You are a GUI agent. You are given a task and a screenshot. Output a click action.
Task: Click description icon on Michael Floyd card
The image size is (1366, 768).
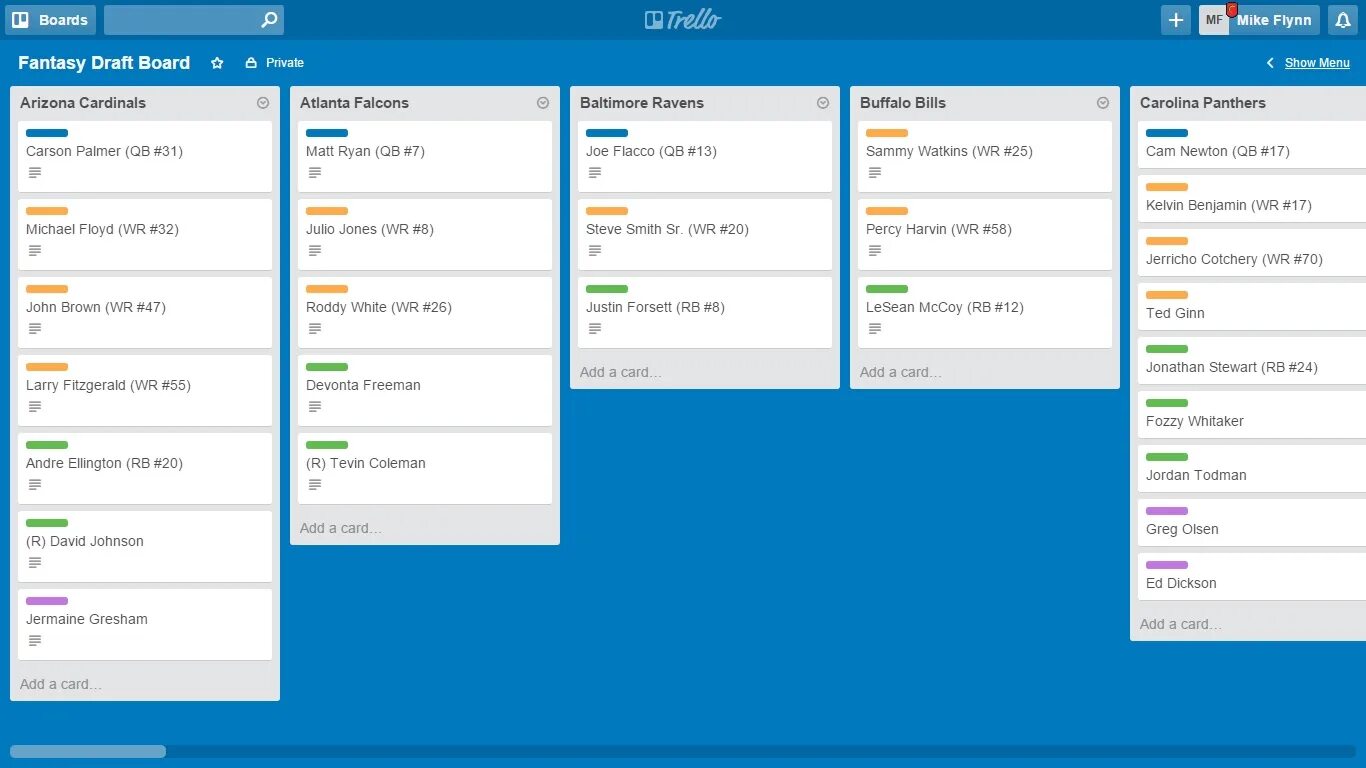click(35, 251)
